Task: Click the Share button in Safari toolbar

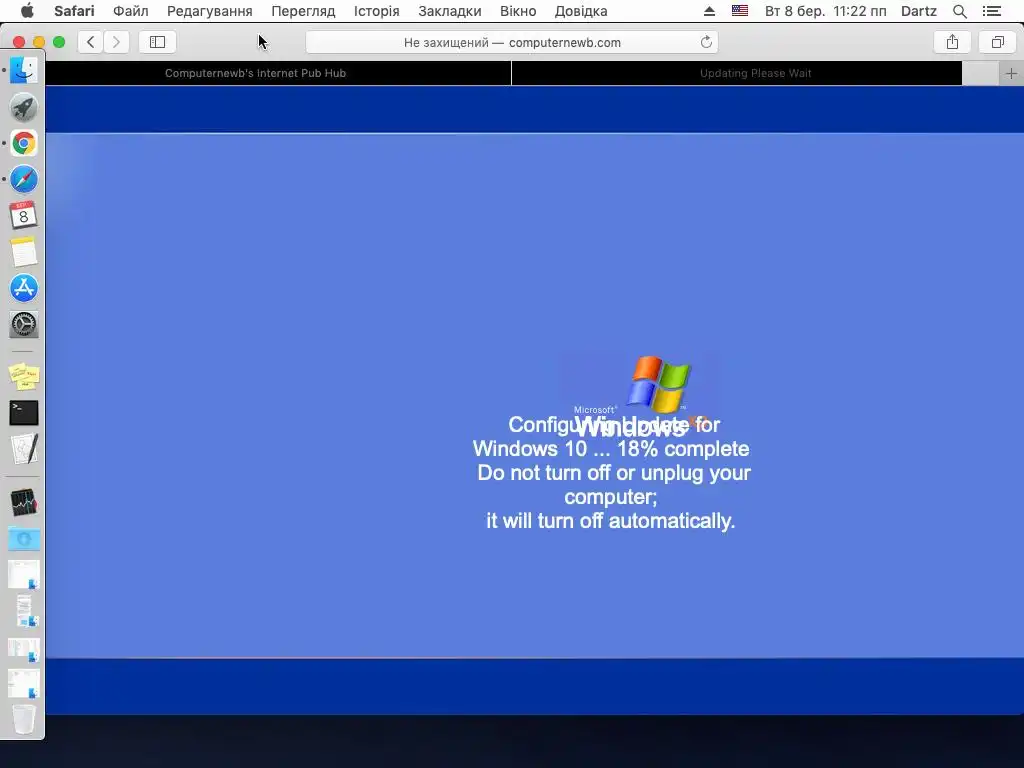Action: pyautogui.click(x=952, y=42)
